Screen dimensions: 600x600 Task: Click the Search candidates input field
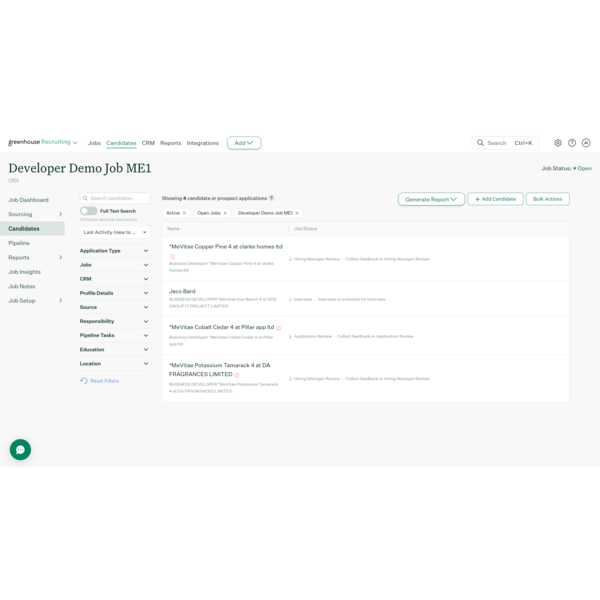point(115,198)
